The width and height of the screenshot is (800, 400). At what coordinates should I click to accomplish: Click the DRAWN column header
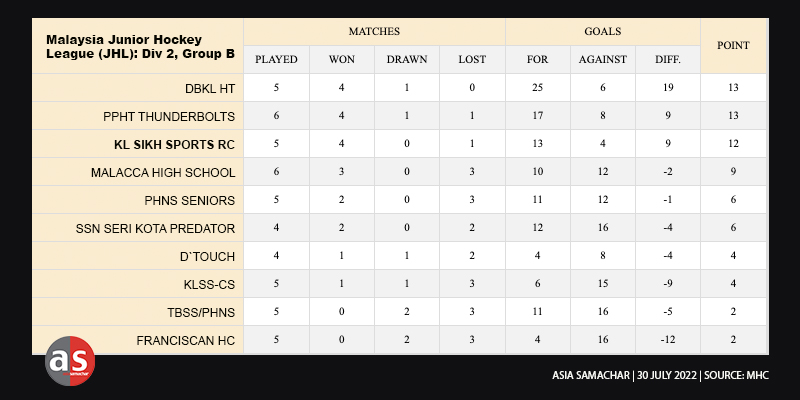coord(407,59)
